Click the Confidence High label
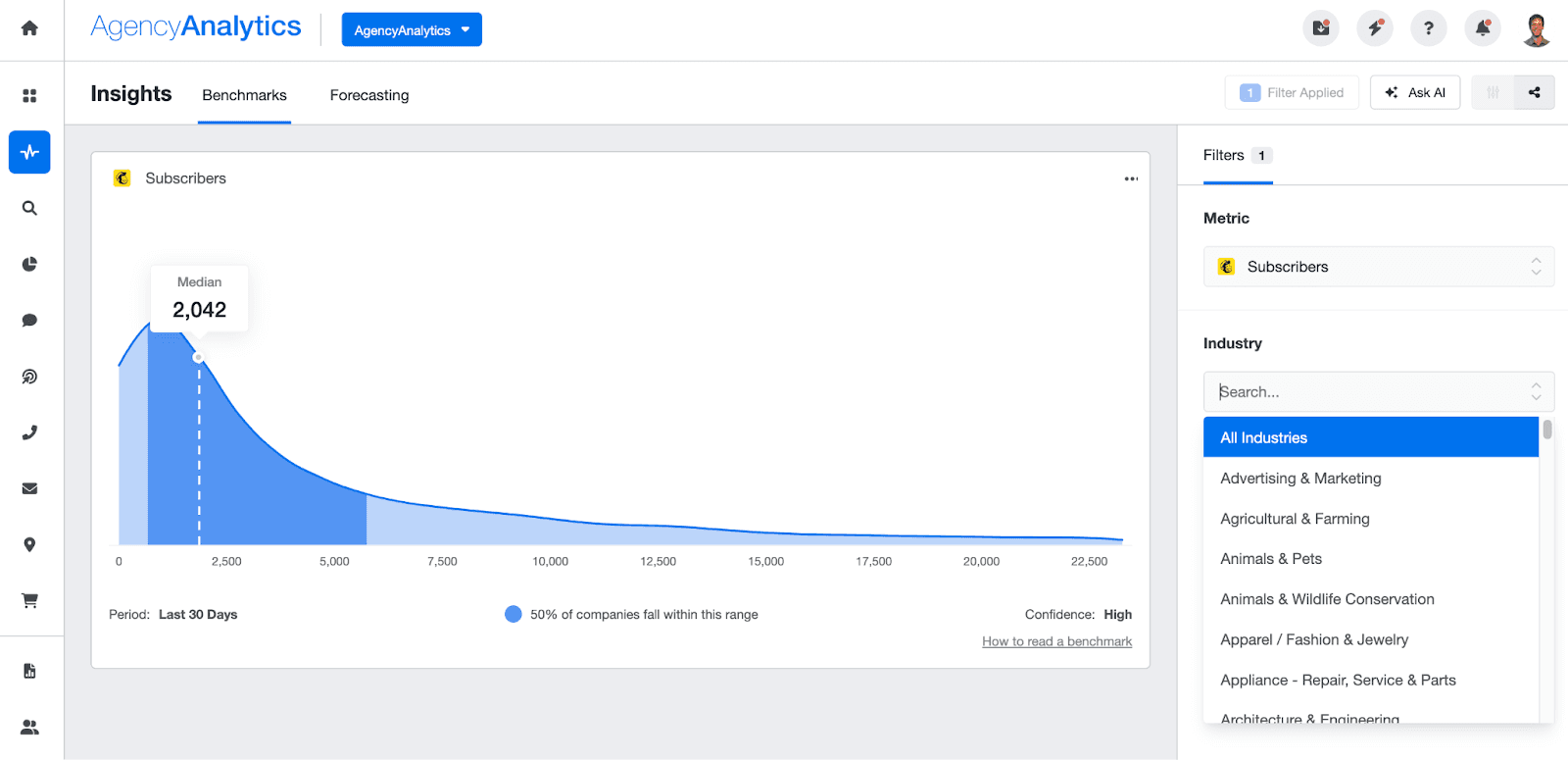The height and width of the screenshot is (760, 1568). [1078, 615]
